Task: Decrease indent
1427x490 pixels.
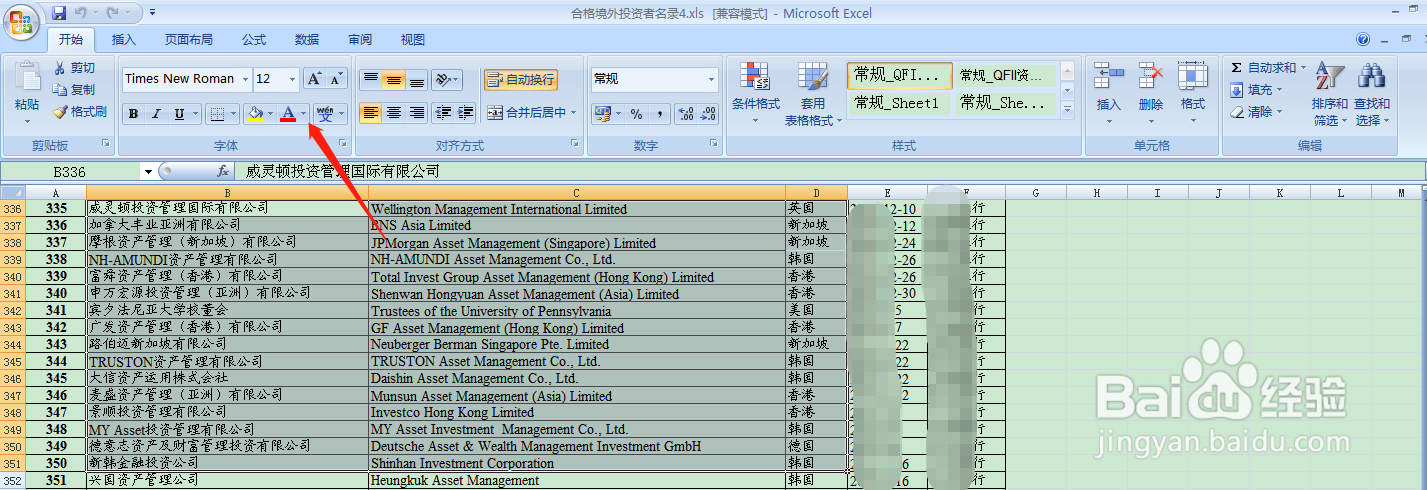Action: (x=443, y=113)
